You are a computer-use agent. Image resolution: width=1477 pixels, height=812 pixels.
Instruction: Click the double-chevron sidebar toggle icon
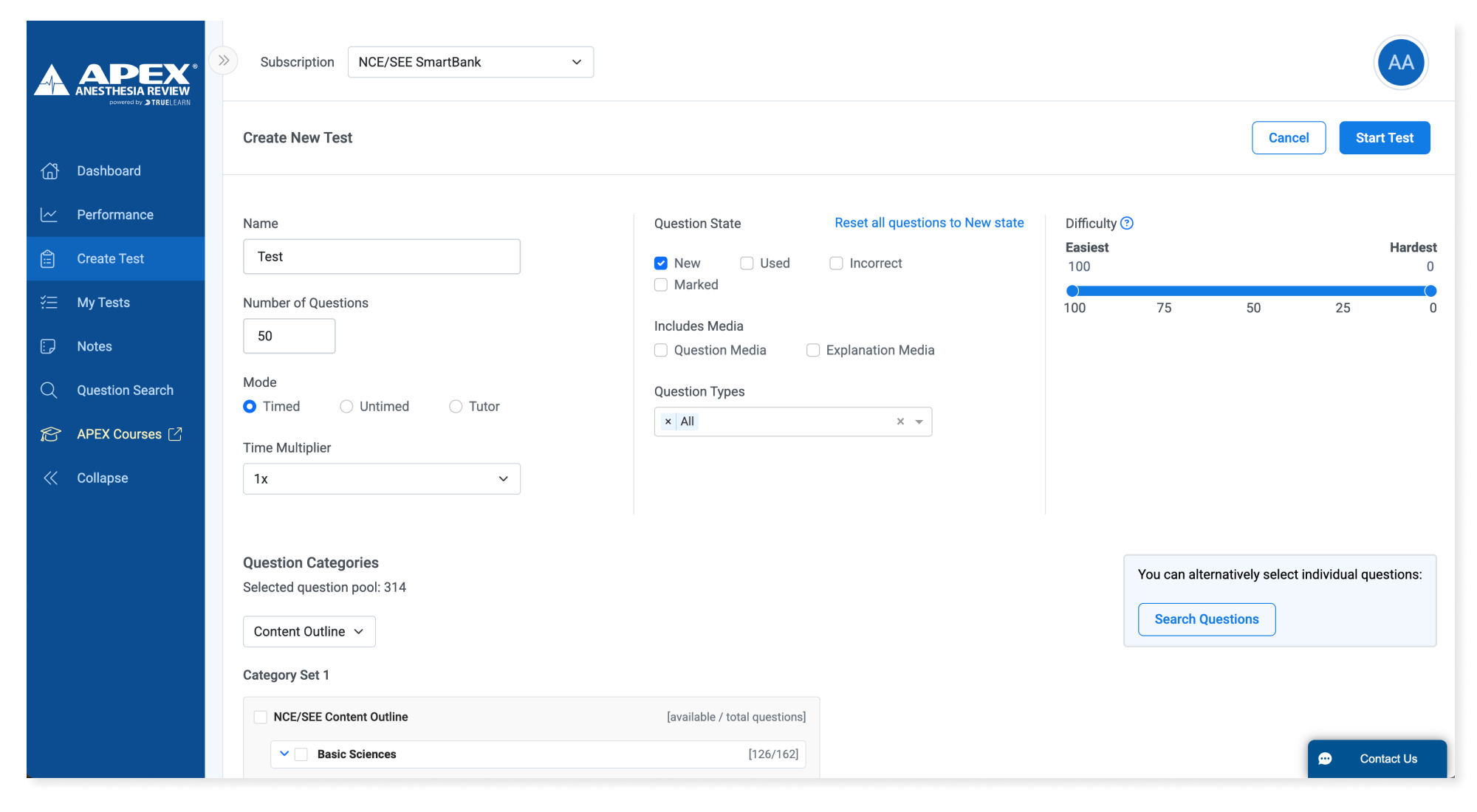[224, 61]
